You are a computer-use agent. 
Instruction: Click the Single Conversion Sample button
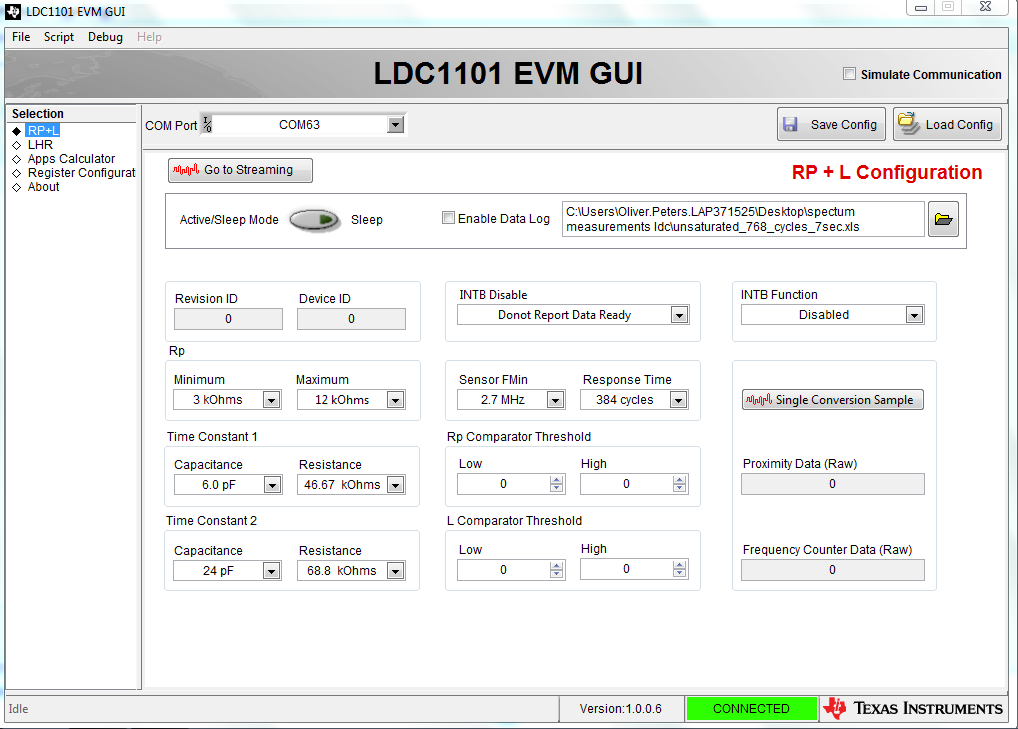coord(833,400)
